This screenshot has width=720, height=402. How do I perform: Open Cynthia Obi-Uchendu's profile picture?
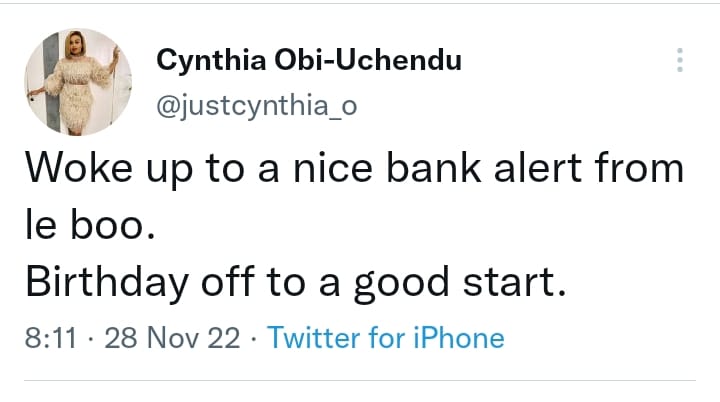point(78,84)
